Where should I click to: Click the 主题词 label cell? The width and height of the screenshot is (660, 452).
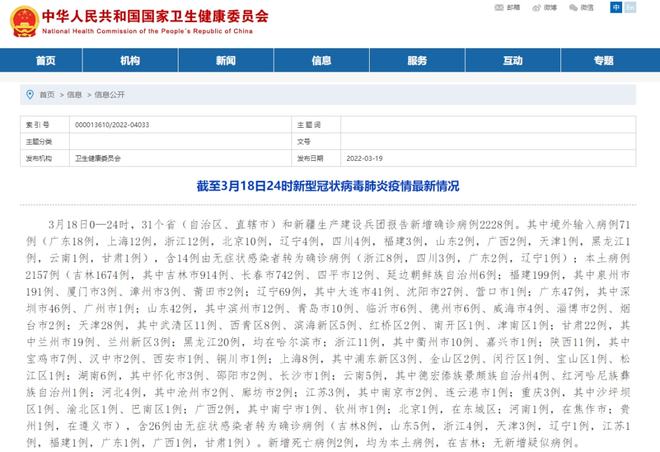pos(316,125)
